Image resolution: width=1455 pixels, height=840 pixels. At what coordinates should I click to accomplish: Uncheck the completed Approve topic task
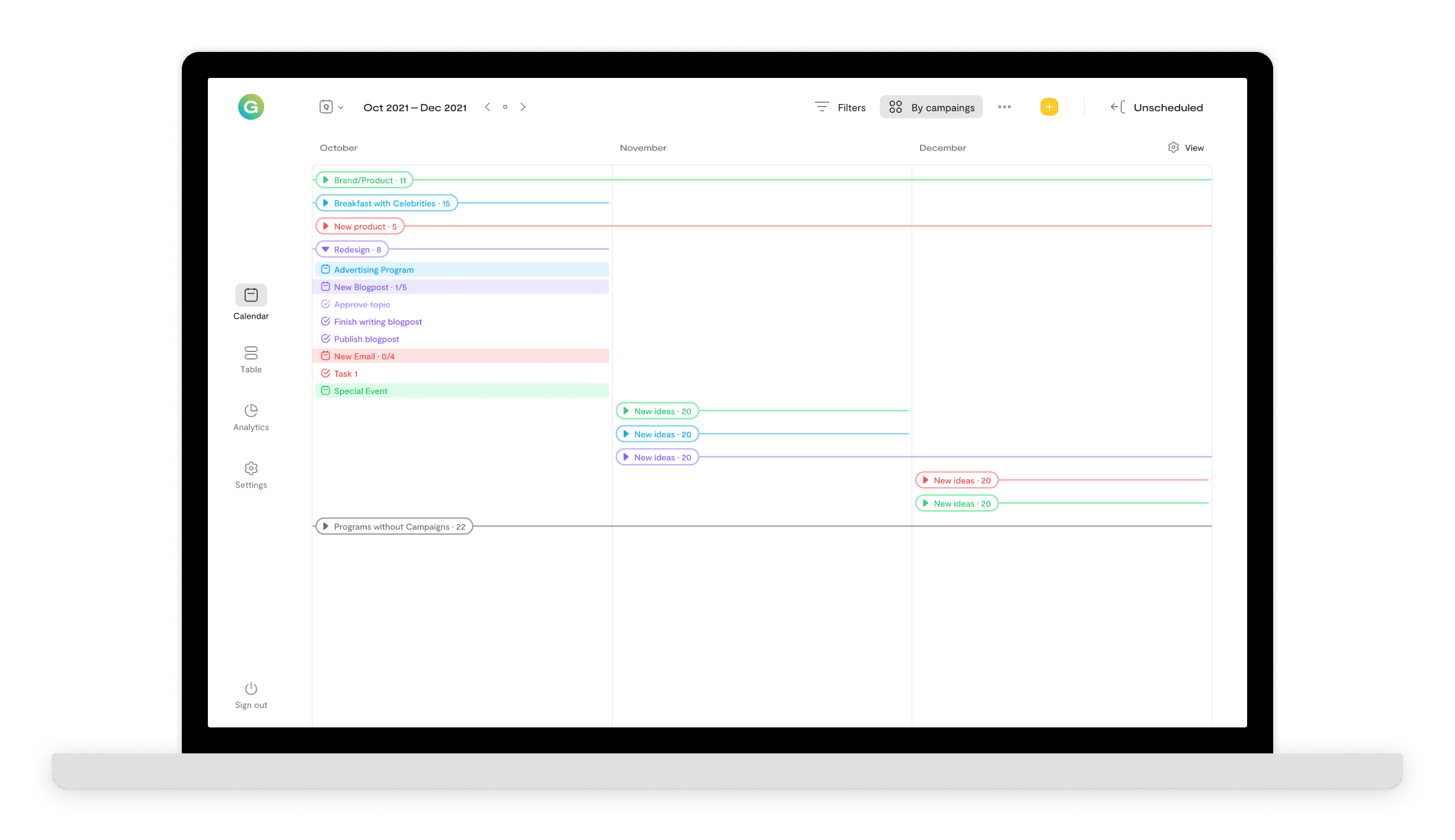pyautogui.click(x=325, y=304)
